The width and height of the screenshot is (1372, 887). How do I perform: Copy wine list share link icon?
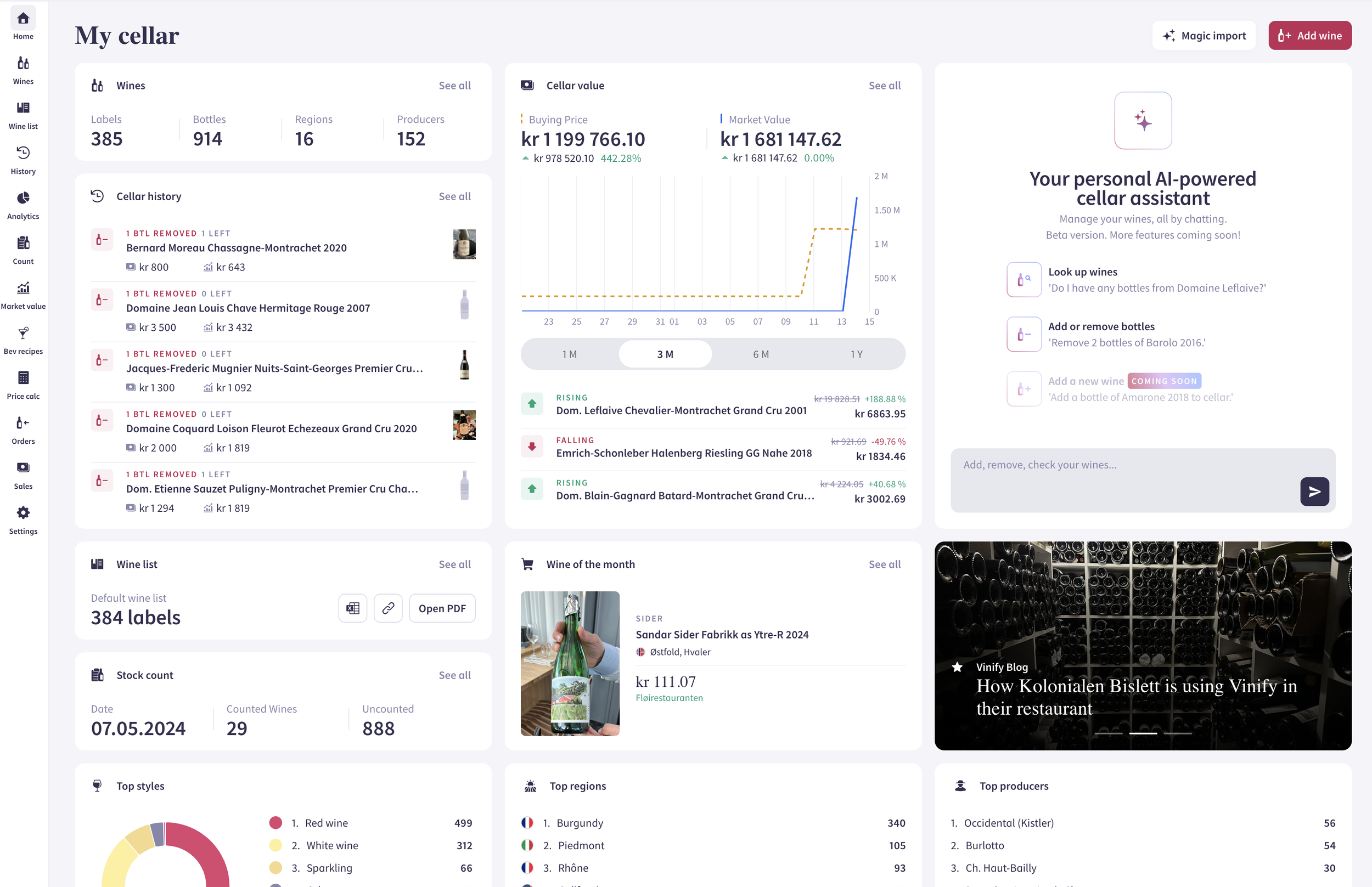[x=388, y=608]
